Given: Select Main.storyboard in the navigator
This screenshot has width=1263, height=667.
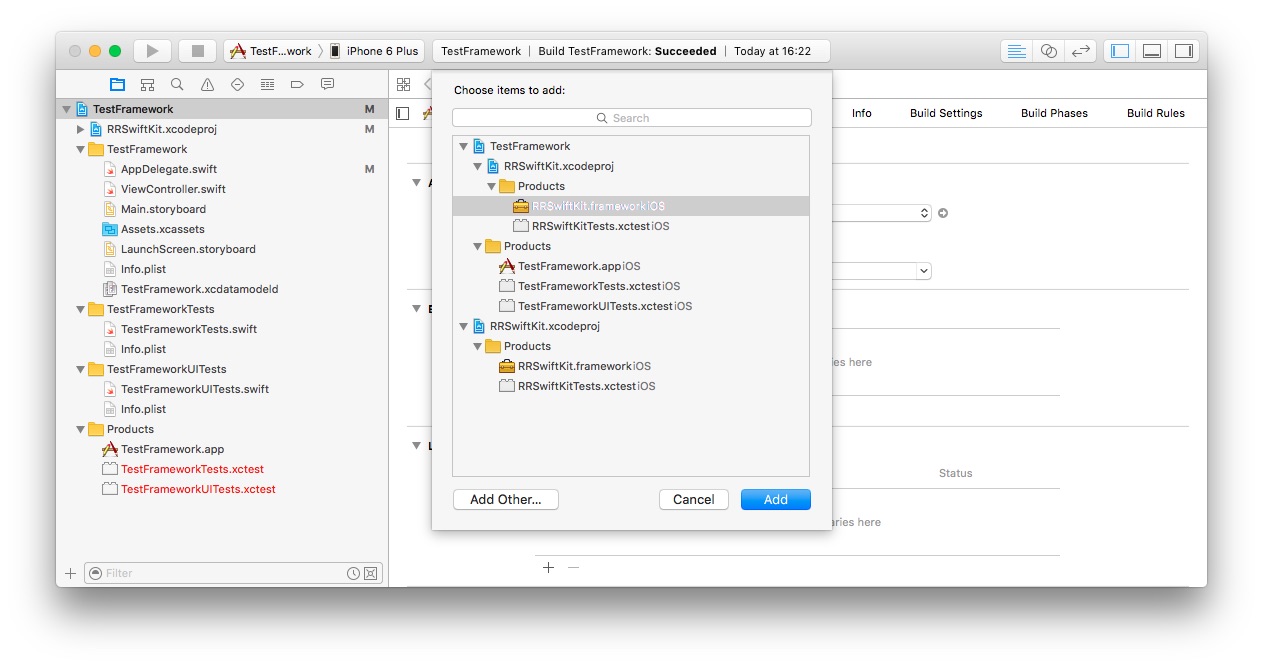Looking at the screenshot, I should click(163, 209).
